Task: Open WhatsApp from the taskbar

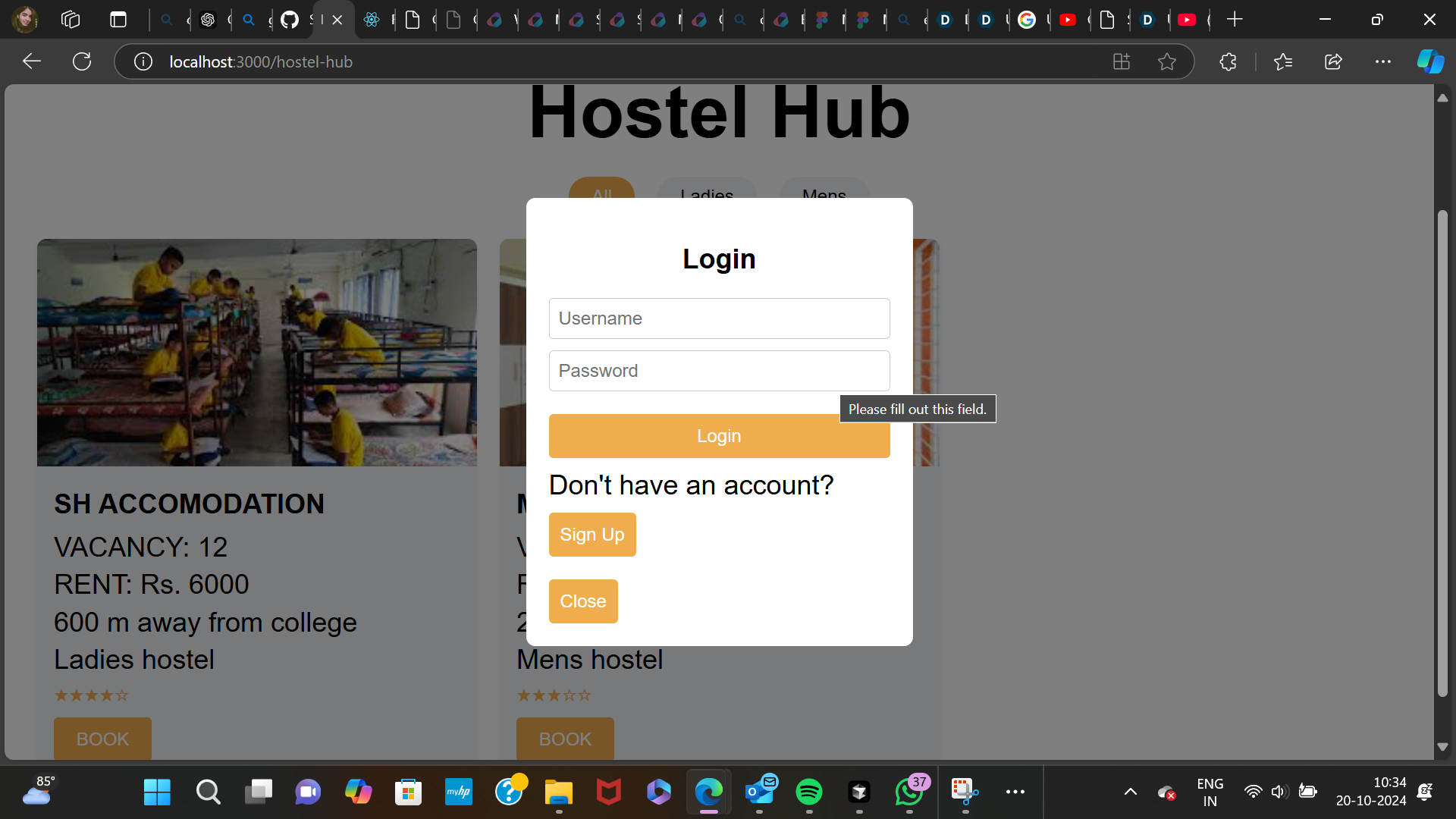Action: point(908,792)
